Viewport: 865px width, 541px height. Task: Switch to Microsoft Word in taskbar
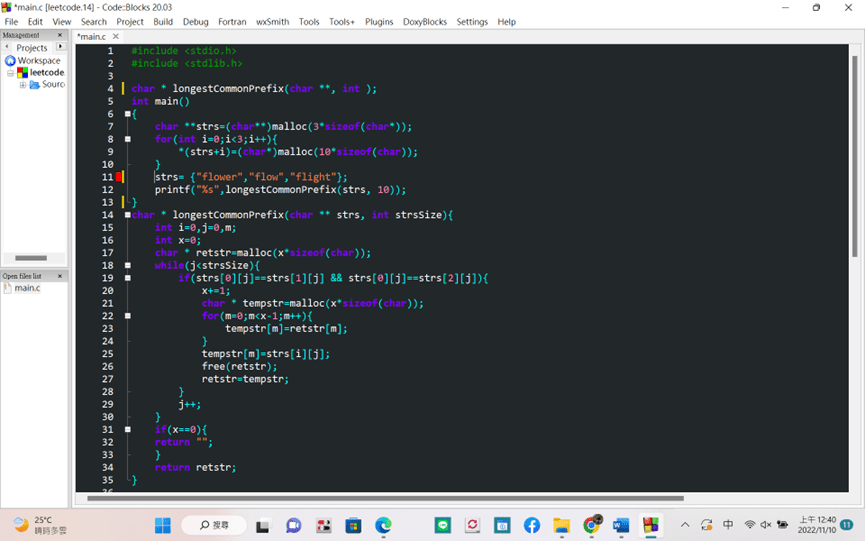pos(621,525)
